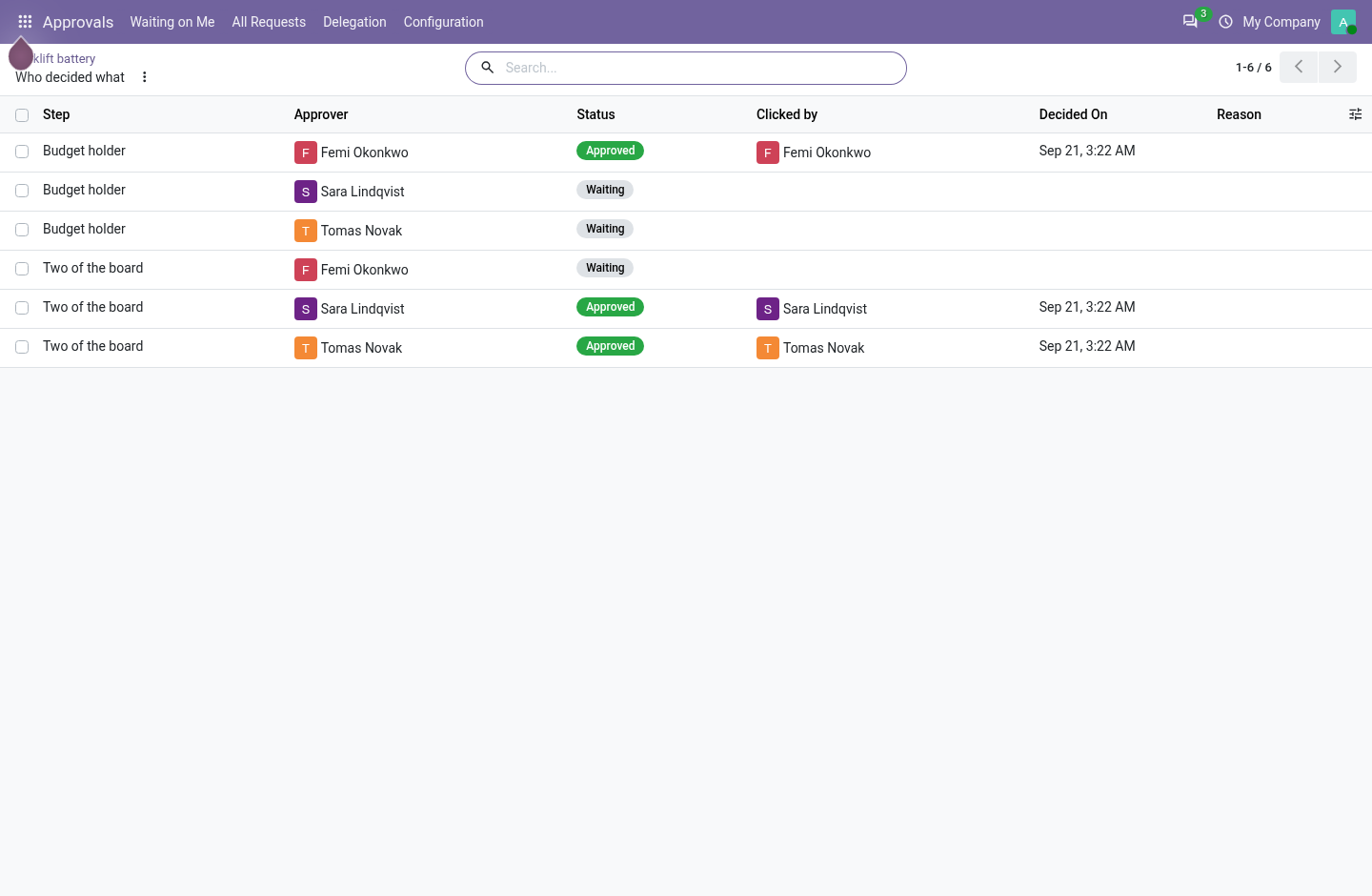Click Sara Lindqvist avatar in Budget holder Approver cell
The width and height of the screenshot is (1372, 896).
pyautogui.click(x=305, y=192)
